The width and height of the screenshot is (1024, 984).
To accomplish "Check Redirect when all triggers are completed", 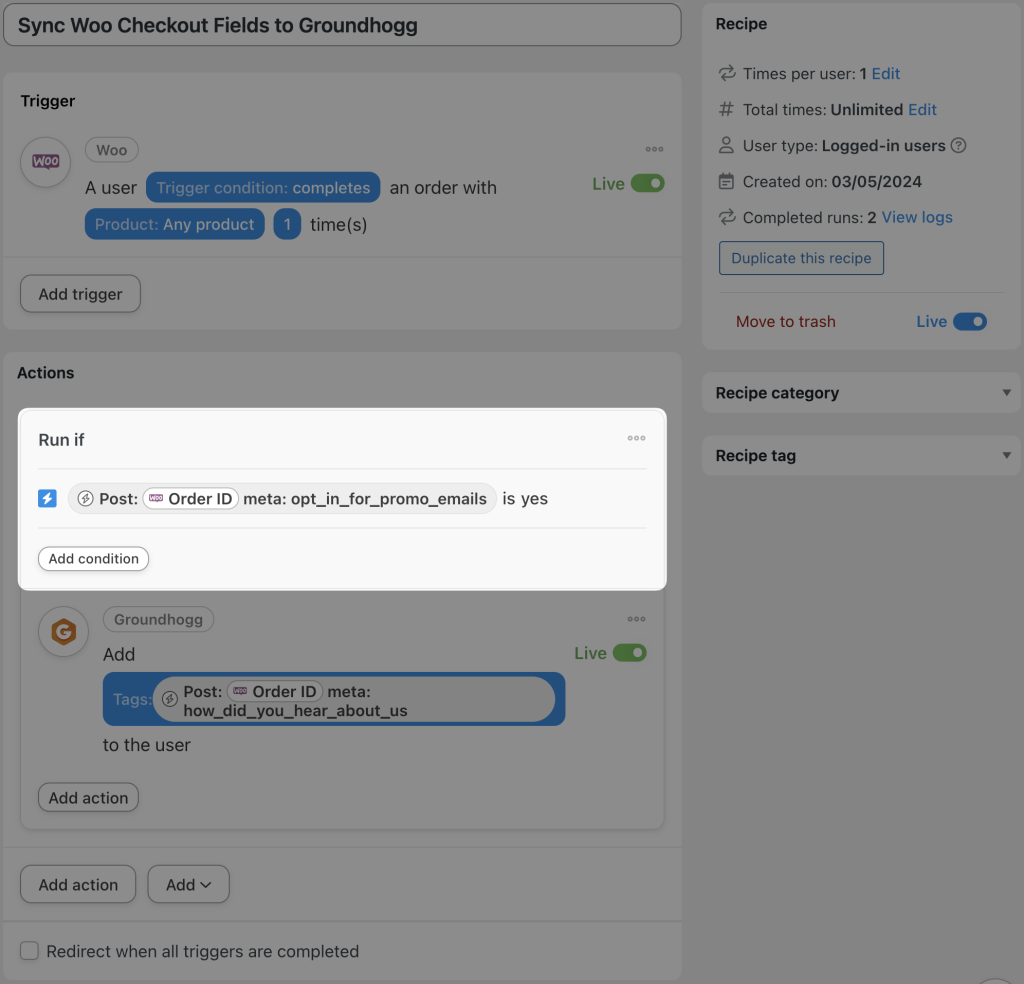I will click(29, 951).
